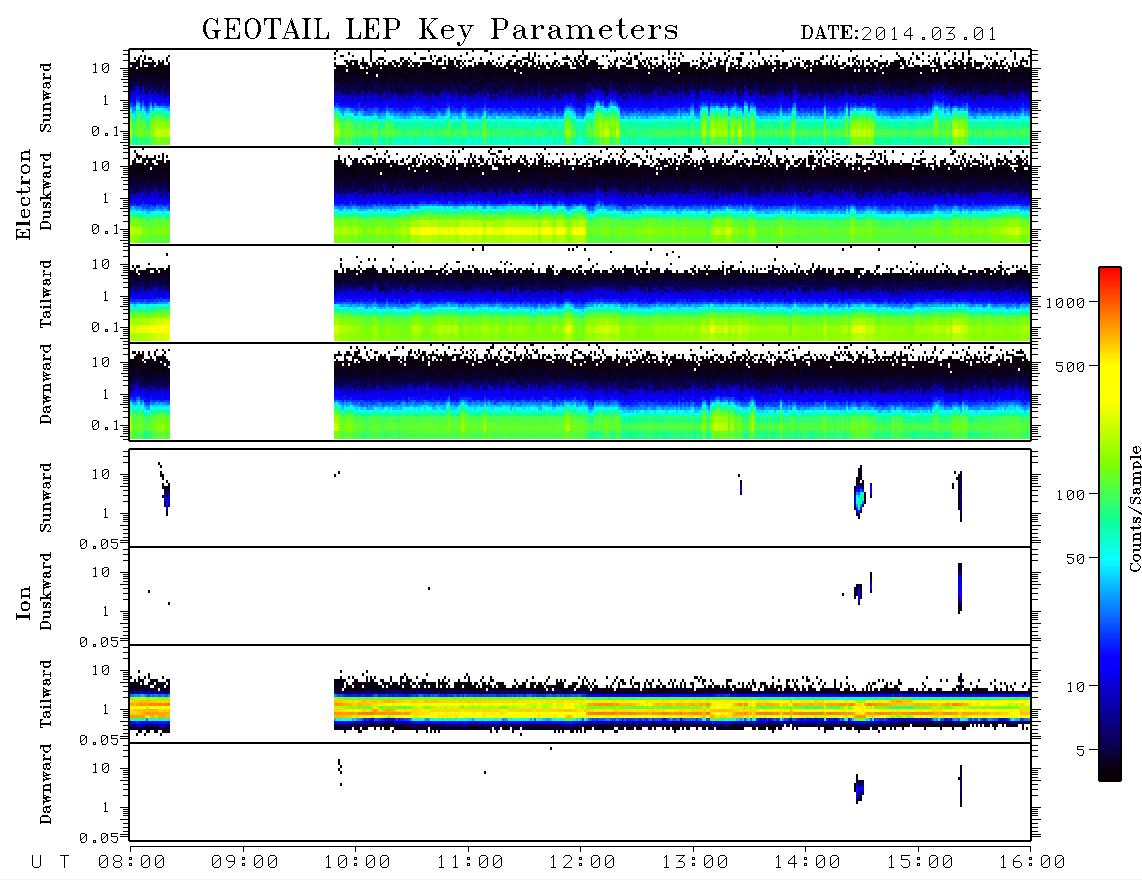This screenshot has width=1142, height=880.
Task: Pick the Ion Tailward panel label
Action: (x=46, y=694)
